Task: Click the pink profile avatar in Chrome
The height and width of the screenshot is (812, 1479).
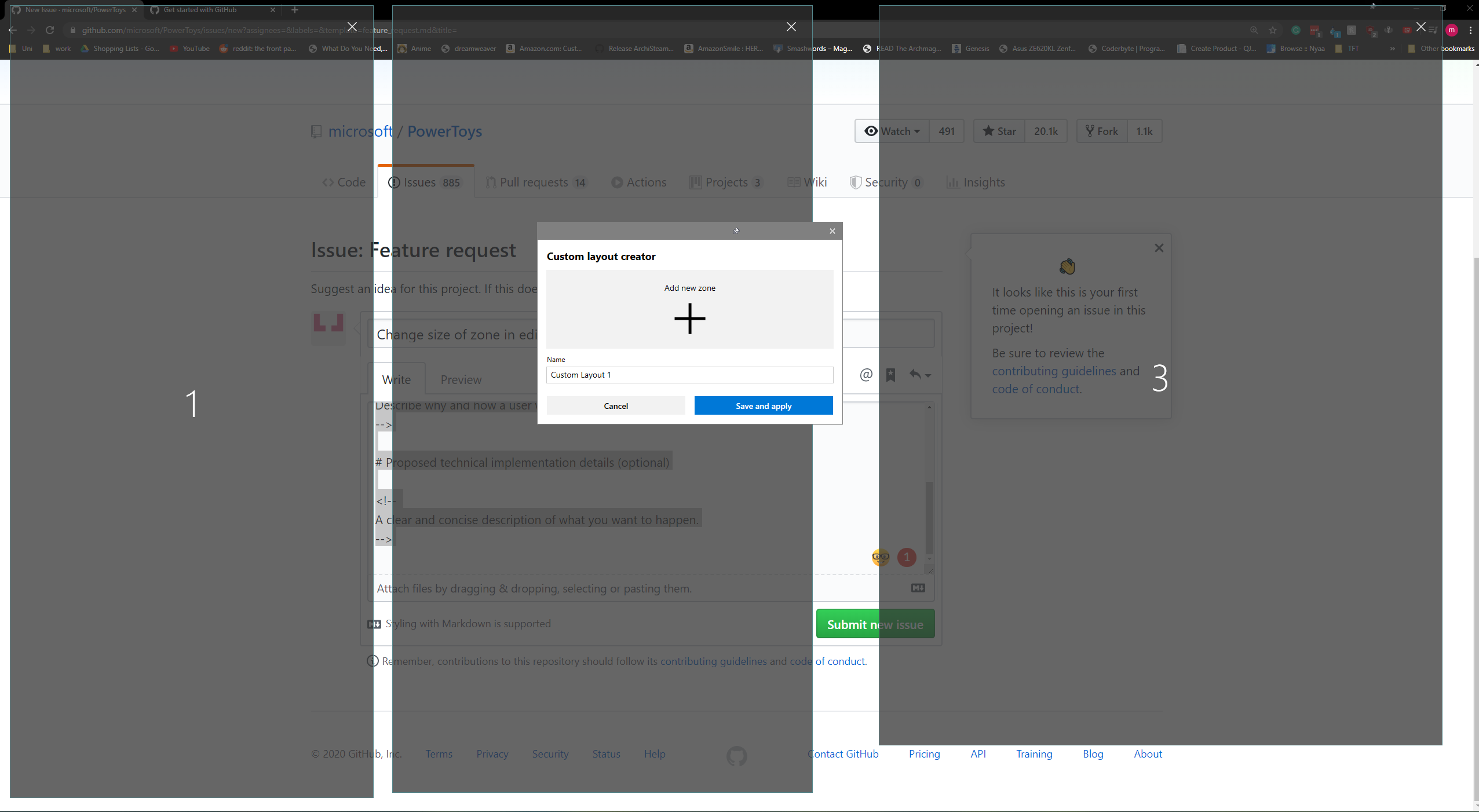Action: tap(1452, 30)
